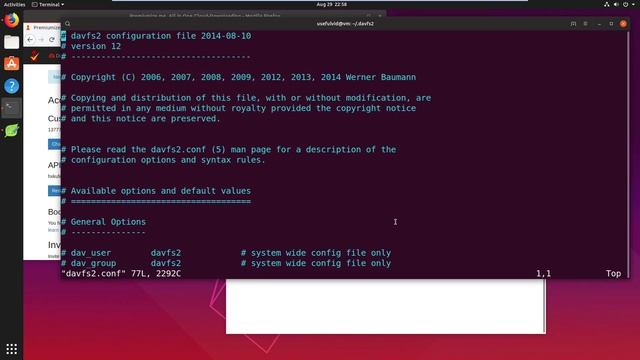The width and height of the screenshot is (640, 360).
Task: Close the terminal window
Action: (623, 24)
